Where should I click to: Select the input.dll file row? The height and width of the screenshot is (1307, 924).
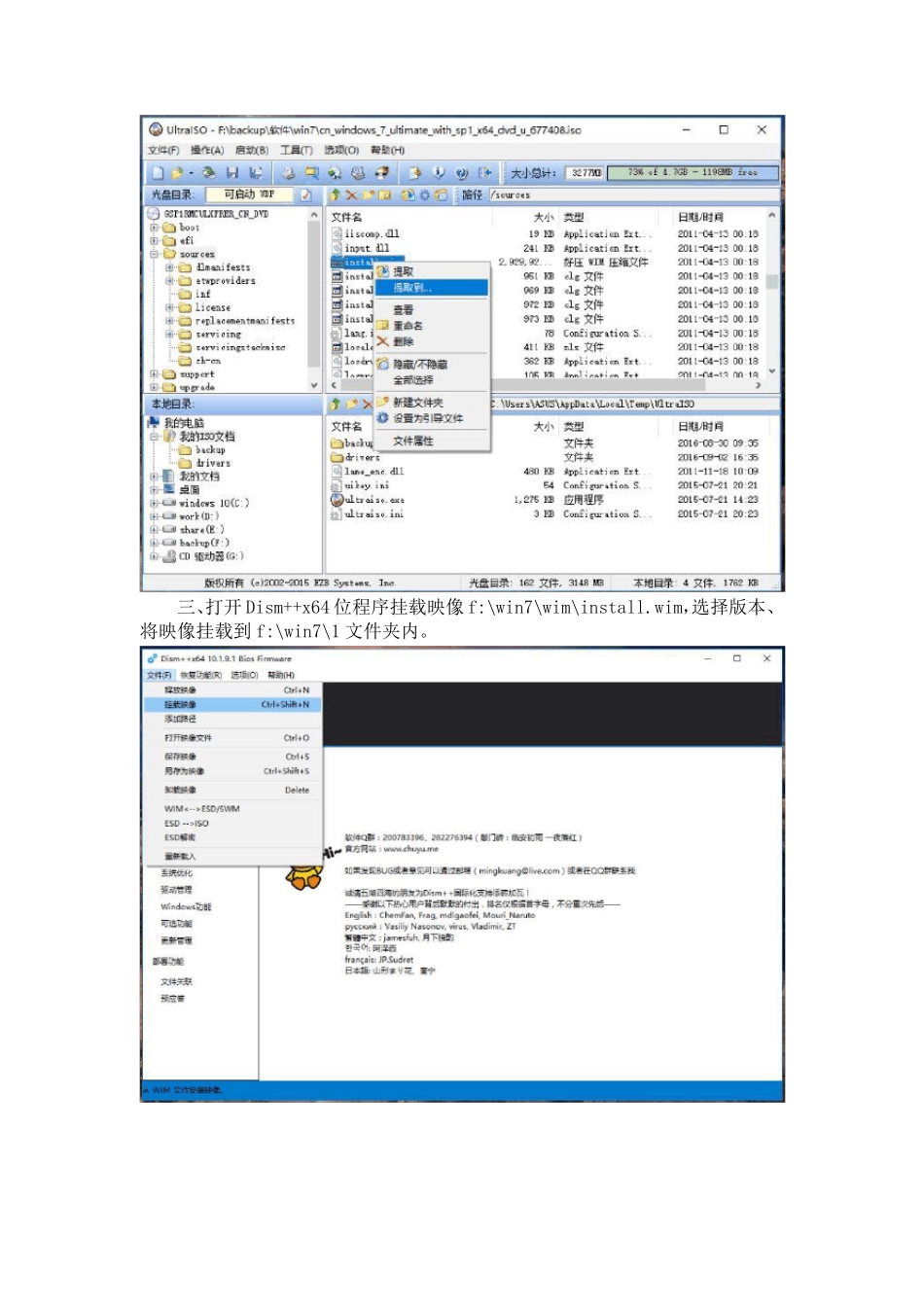pos(545,249)
